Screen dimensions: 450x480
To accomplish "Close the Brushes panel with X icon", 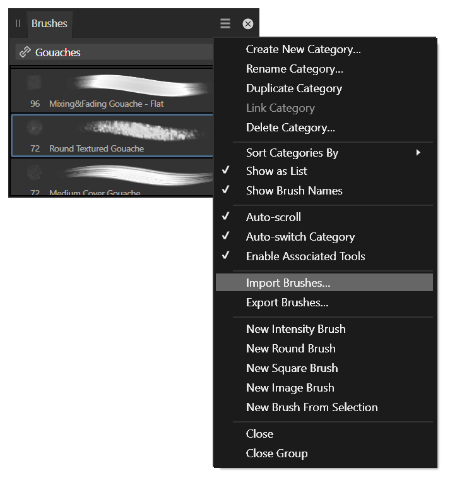I will (248, 24).
